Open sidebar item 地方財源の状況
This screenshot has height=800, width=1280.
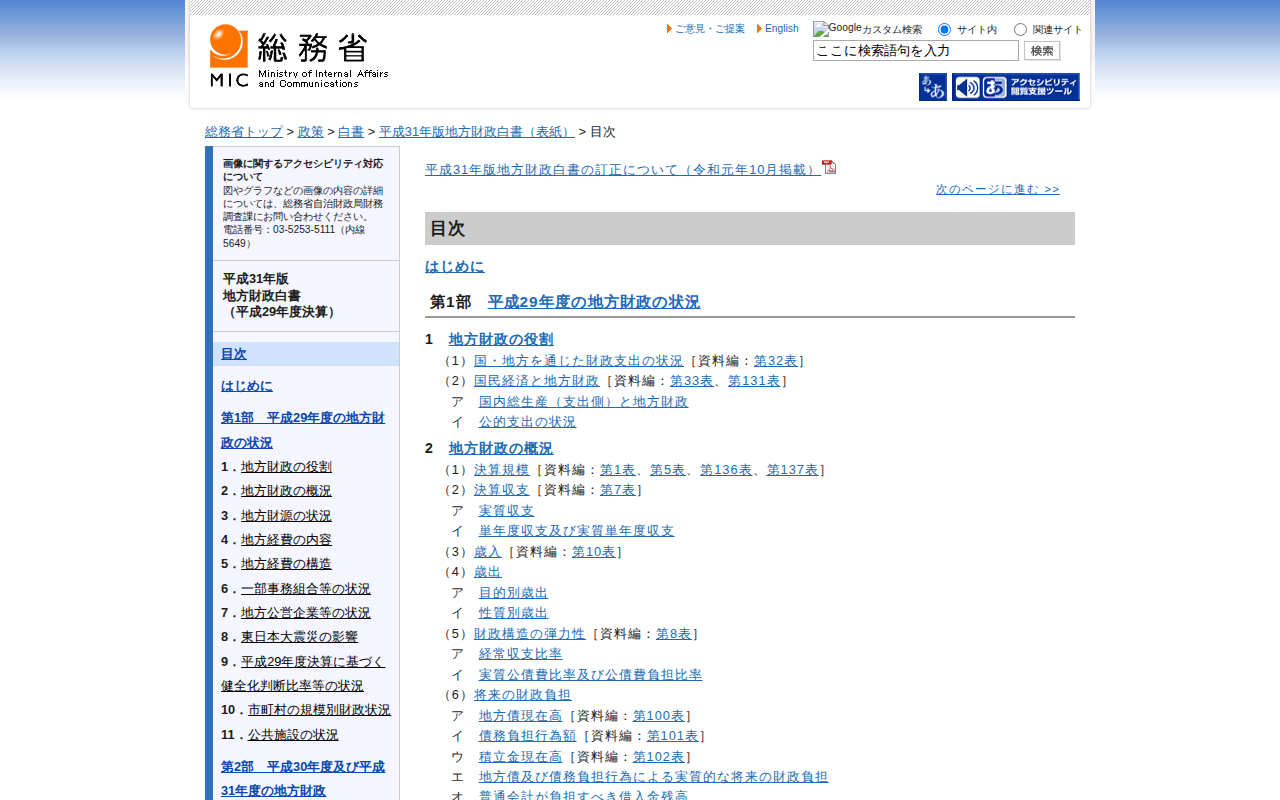(x=286, y=516)
